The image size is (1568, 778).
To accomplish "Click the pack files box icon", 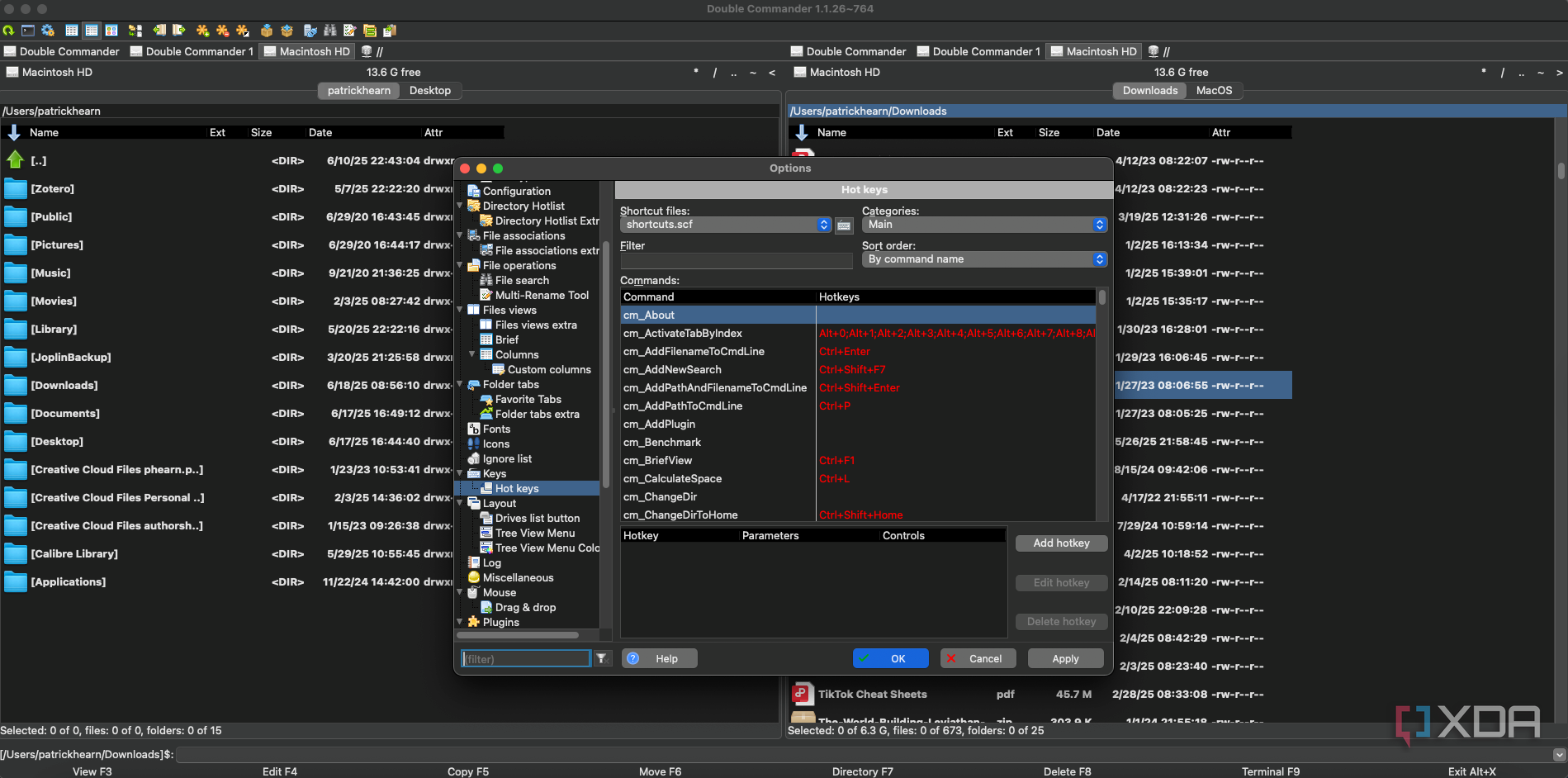I will 267,31.
